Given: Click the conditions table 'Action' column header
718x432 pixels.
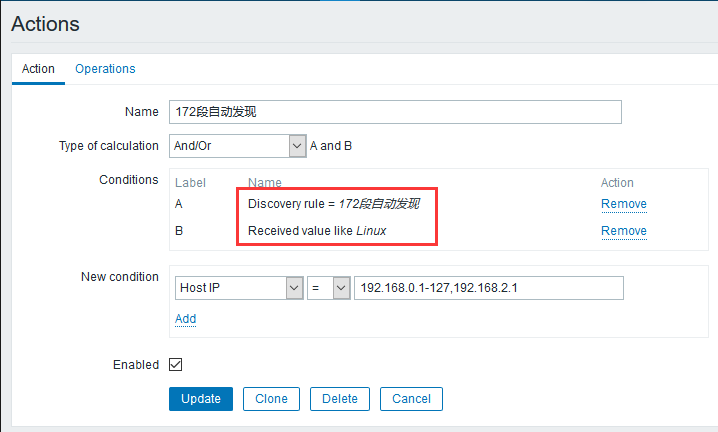Looking at the screenshot, I should pyautogui.click(x=617, y=183).
